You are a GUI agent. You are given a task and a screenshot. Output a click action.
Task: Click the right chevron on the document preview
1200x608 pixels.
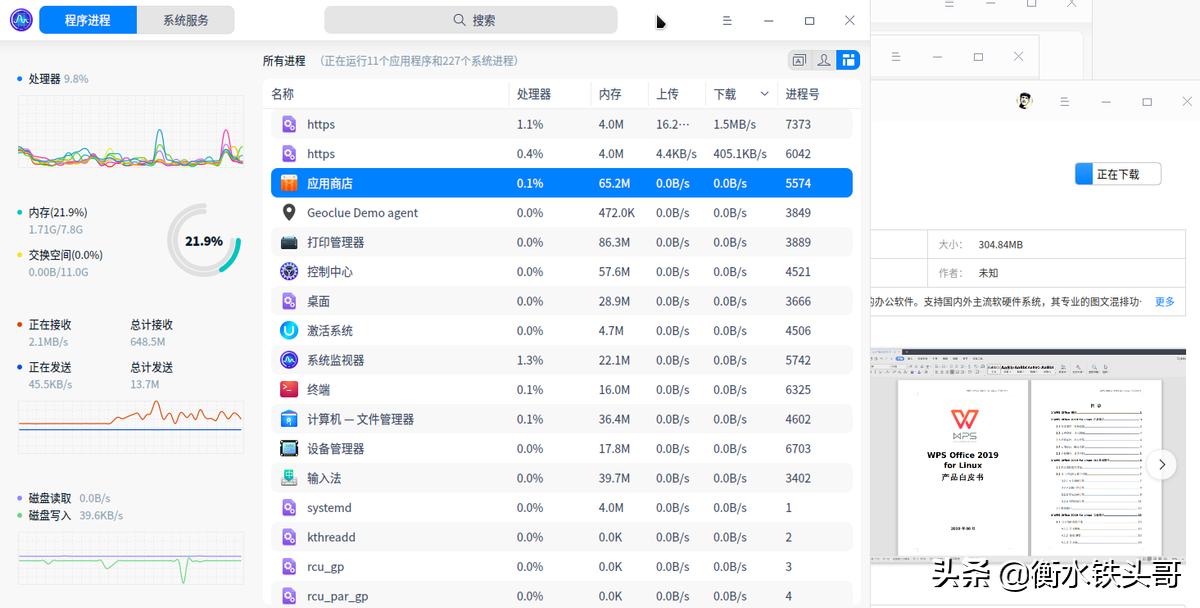(1160, 464)
